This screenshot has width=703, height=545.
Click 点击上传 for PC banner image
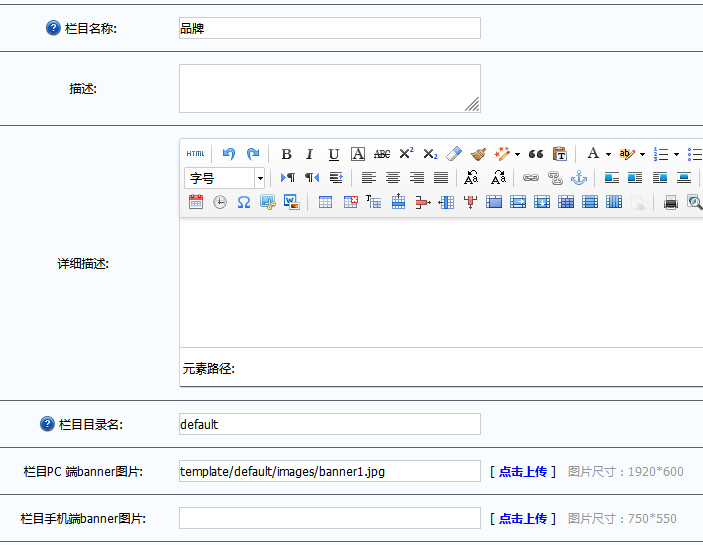coord(523,471)
